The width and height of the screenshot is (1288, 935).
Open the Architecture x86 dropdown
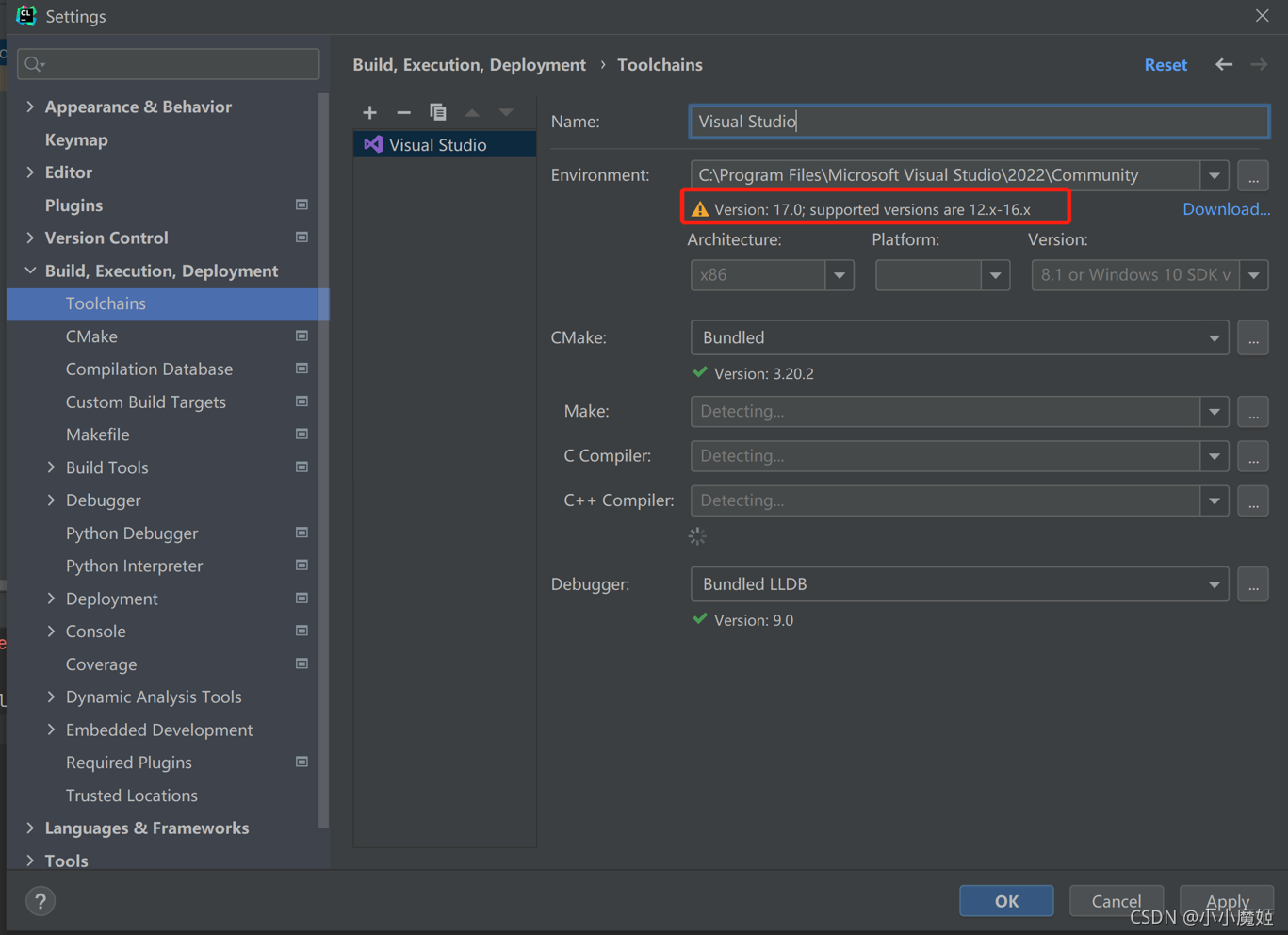point(840,275)
